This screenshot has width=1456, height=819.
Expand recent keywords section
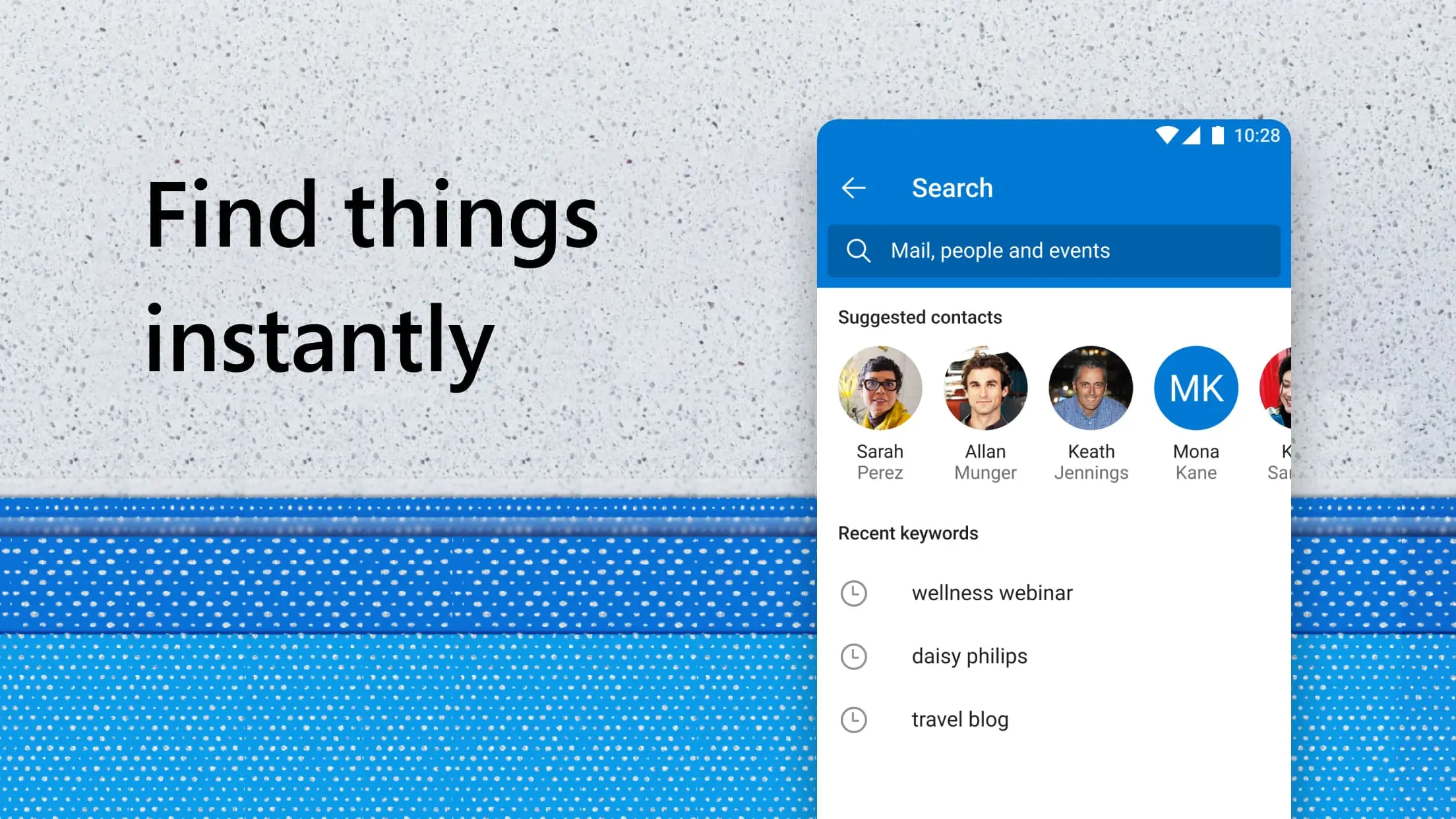(907, 532)
